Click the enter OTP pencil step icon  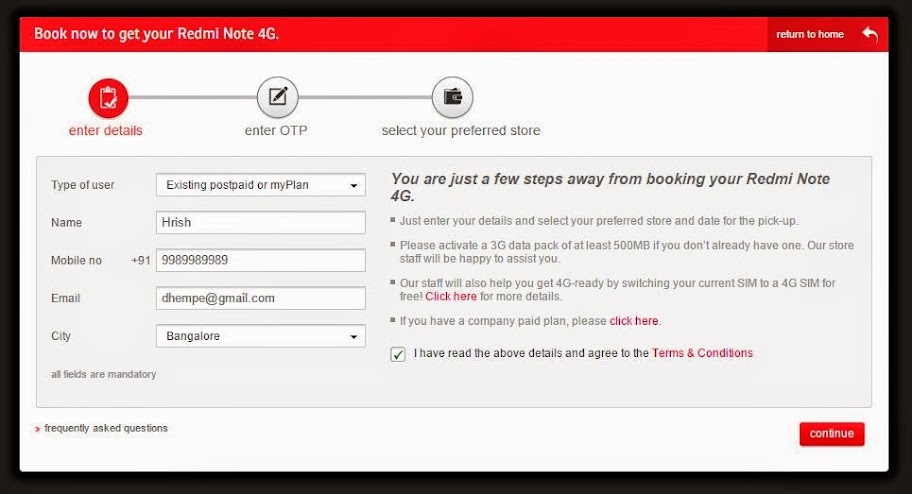[x=277, y=97]
